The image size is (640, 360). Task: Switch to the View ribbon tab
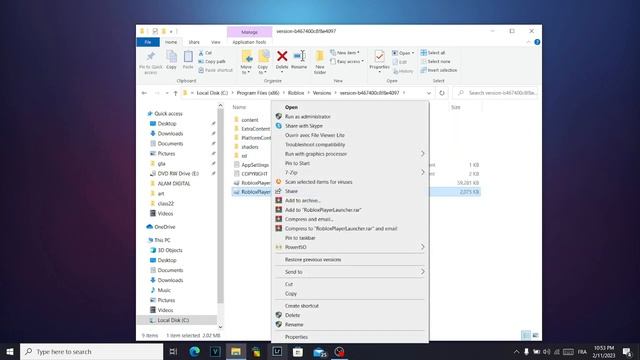pyautogui.click(x=216, y=42)
